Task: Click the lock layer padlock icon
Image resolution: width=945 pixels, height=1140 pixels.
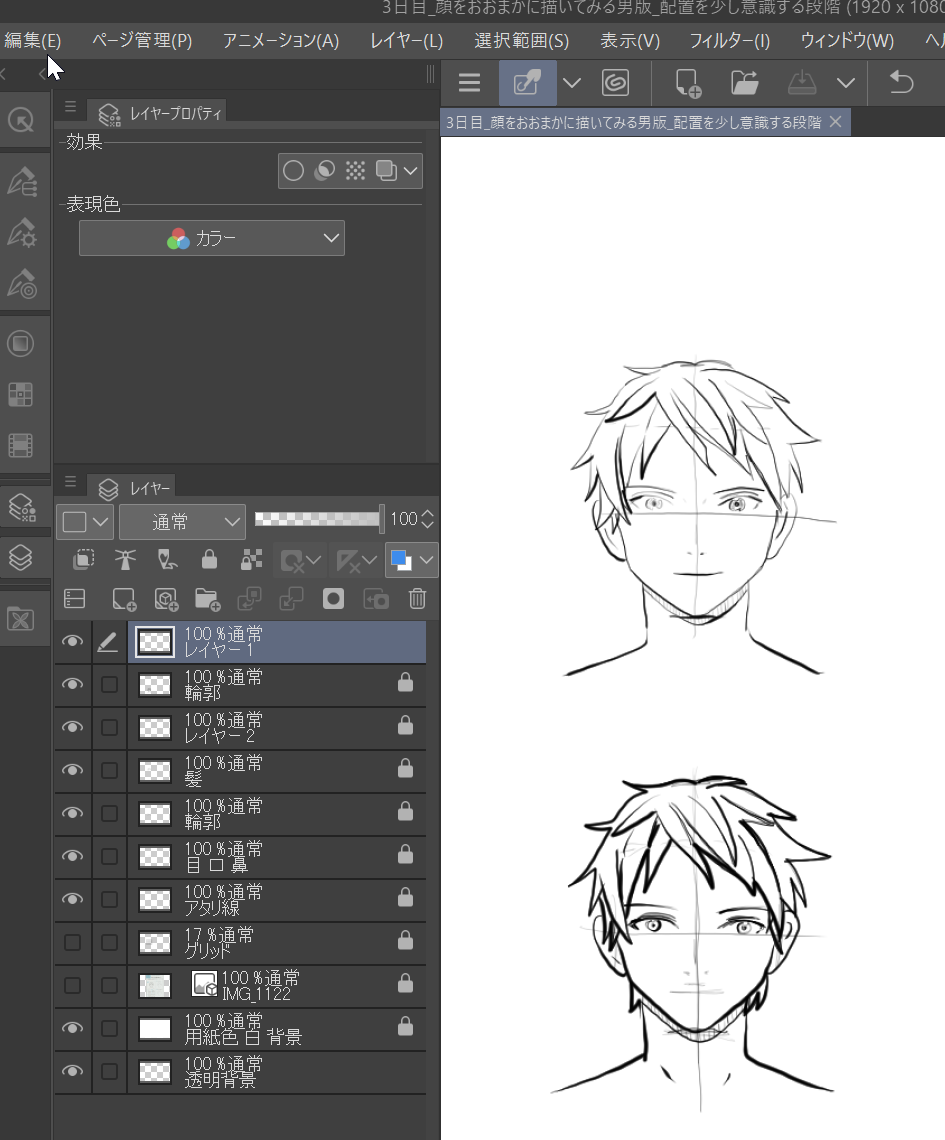Action: pos(209,560)
